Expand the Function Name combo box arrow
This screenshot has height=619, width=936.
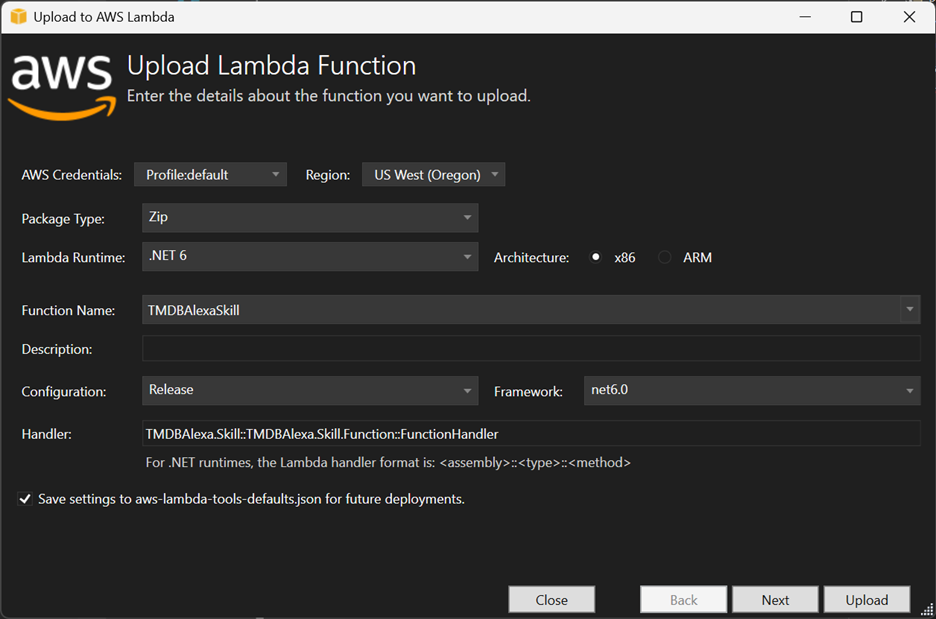coord(910,309)
